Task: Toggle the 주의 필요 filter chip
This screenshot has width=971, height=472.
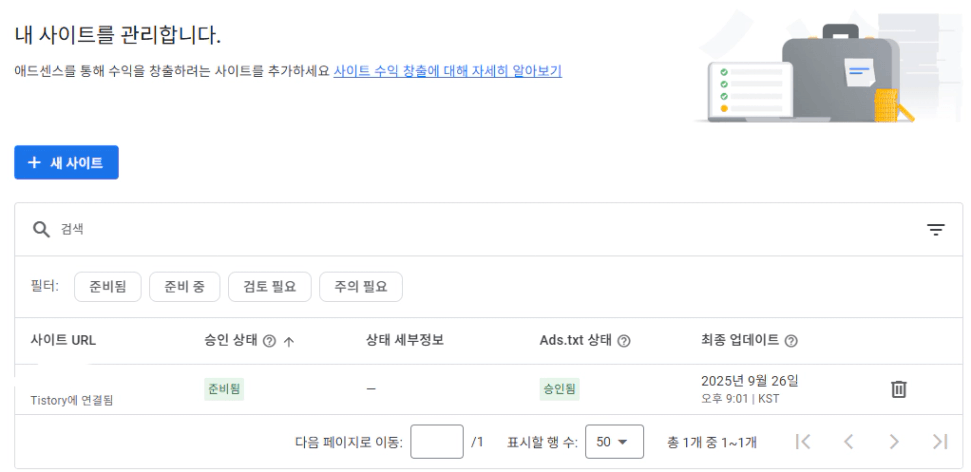Action: (360, 287)
